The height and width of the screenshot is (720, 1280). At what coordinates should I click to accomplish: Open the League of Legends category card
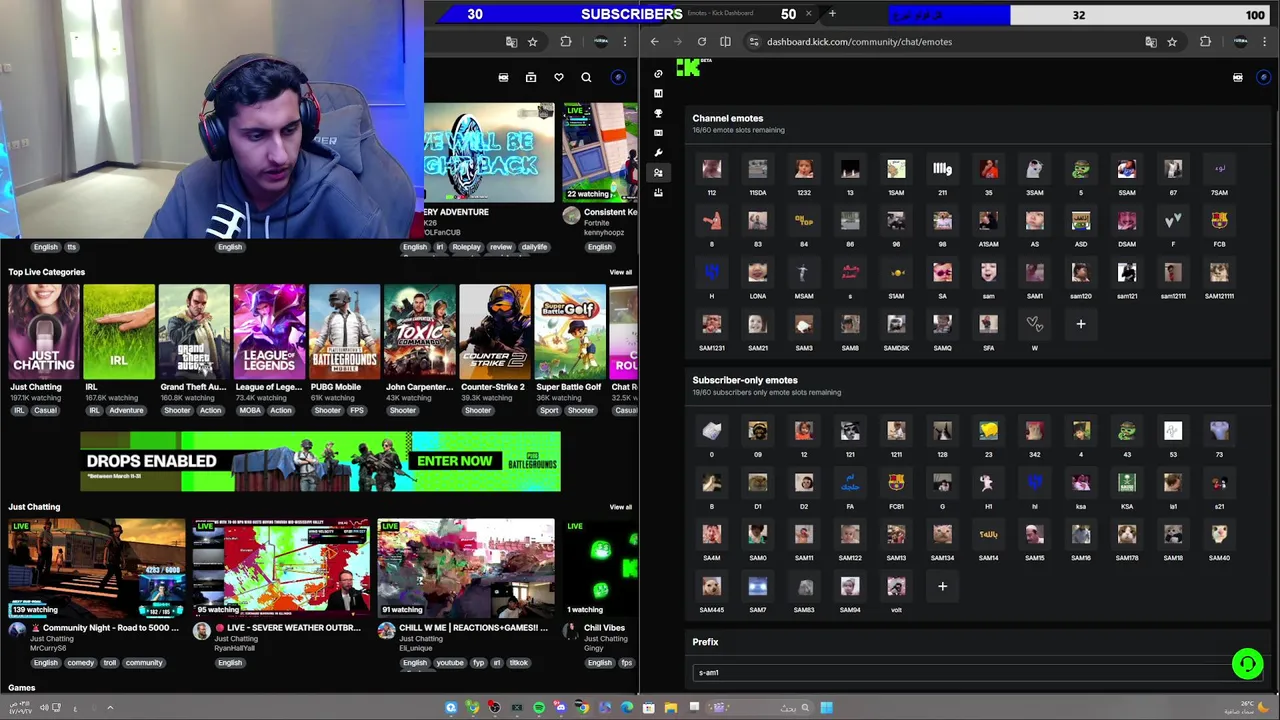pos(269,333)
